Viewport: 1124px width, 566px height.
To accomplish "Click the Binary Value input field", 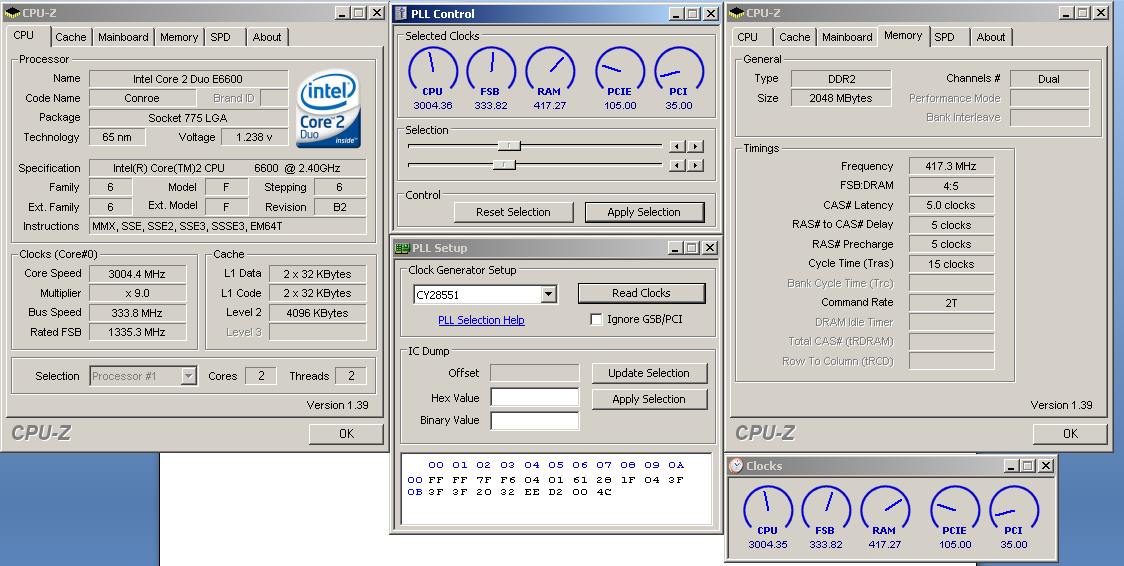I will tap(534, 421).
